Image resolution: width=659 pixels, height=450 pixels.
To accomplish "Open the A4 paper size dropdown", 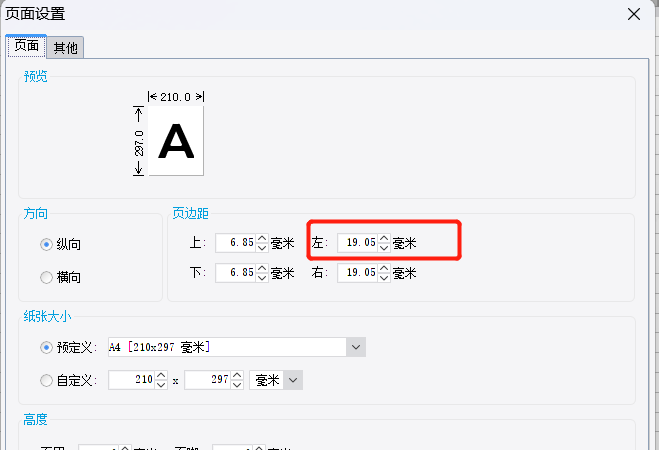I will coord(356,347).
